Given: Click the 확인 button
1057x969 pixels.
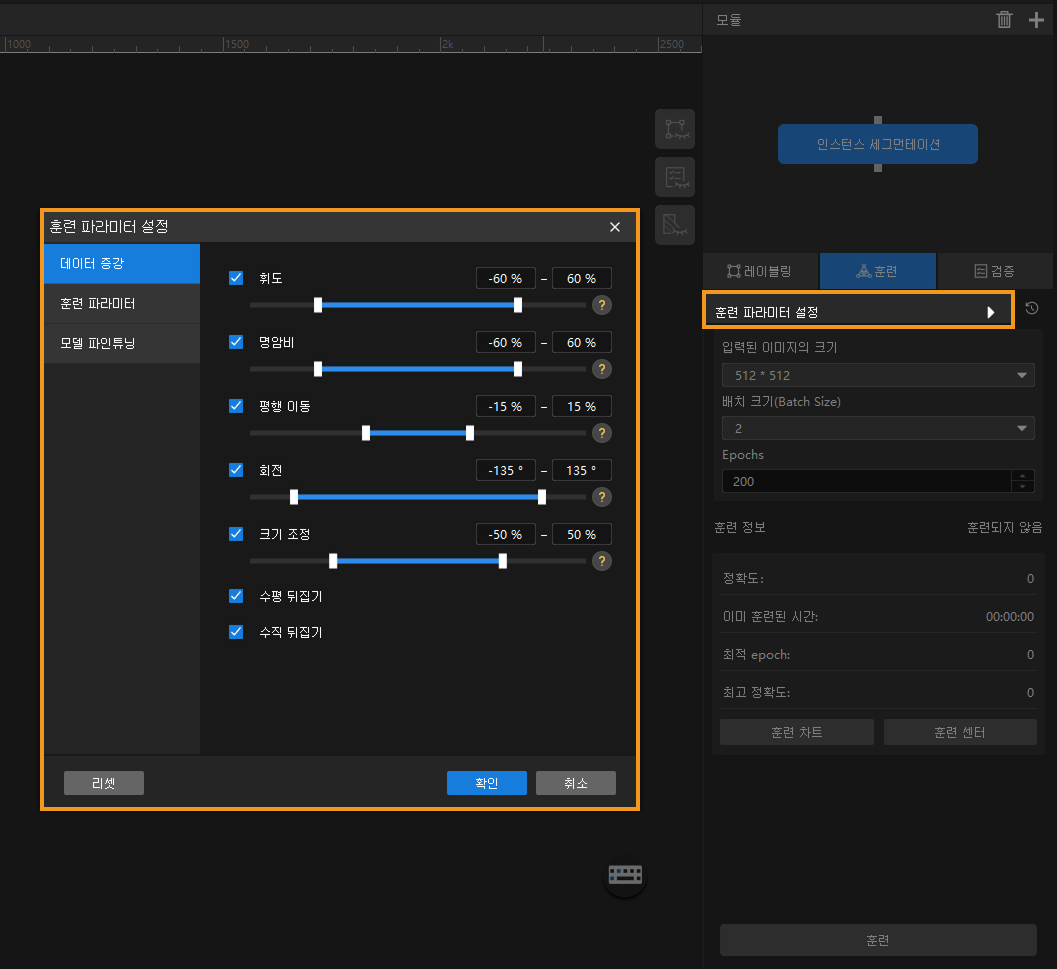Looking at the screenshot, I should pos(486,783).
